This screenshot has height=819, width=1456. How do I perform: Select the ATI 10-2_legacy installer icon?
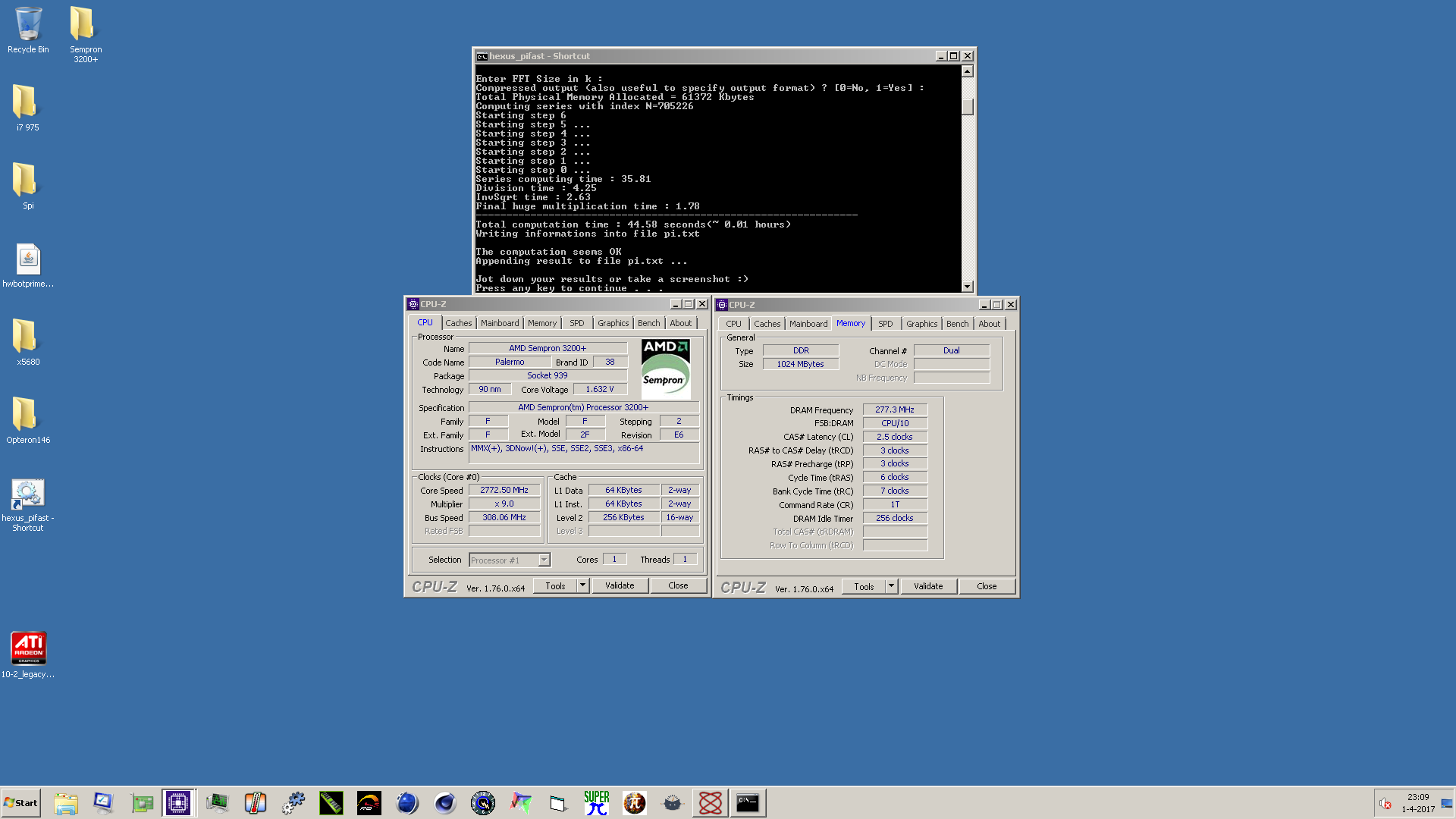click(x=28, y=654)
